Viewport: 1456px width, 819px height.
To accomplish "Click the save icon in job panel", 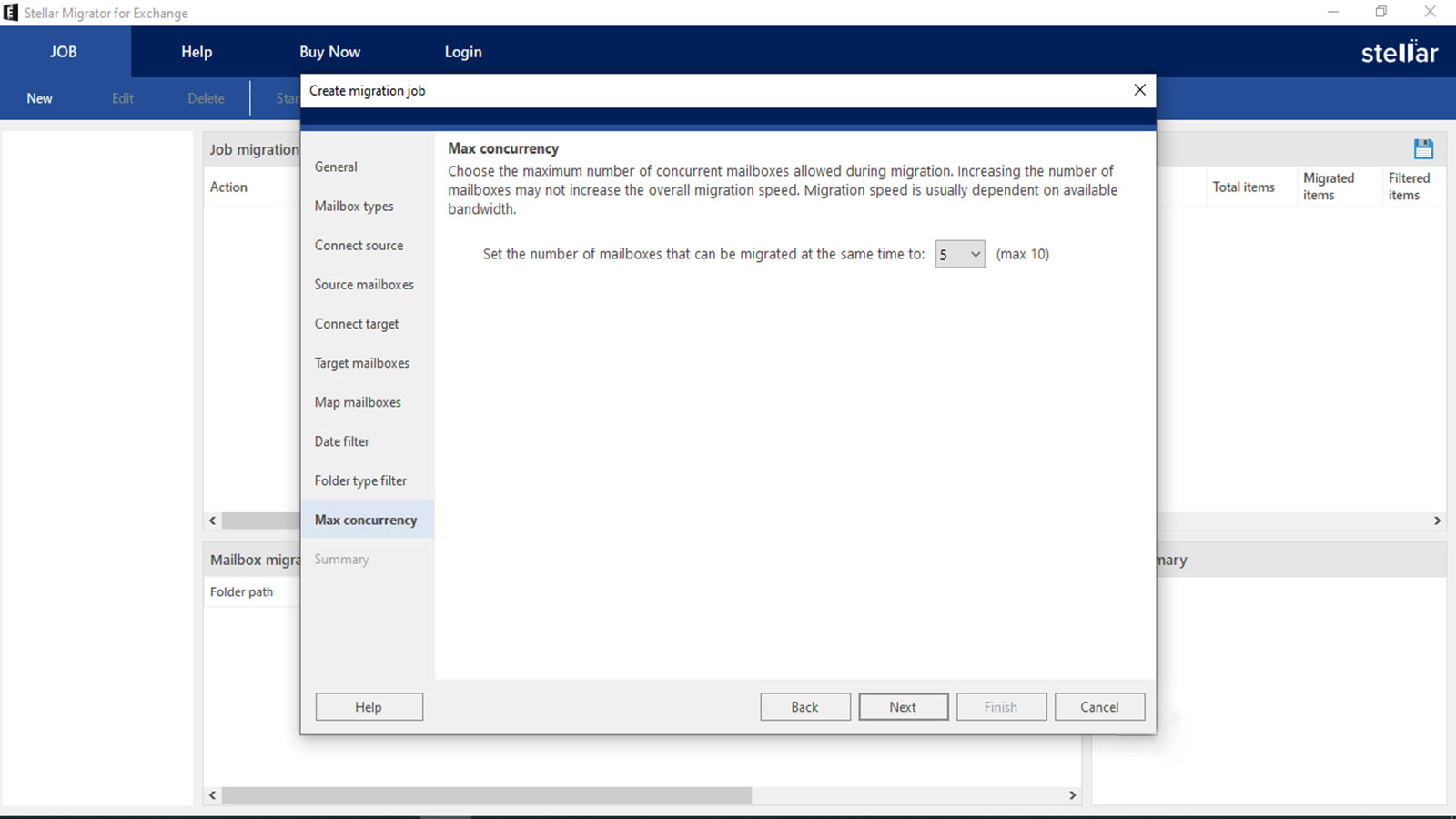I will pos(1423,148).
